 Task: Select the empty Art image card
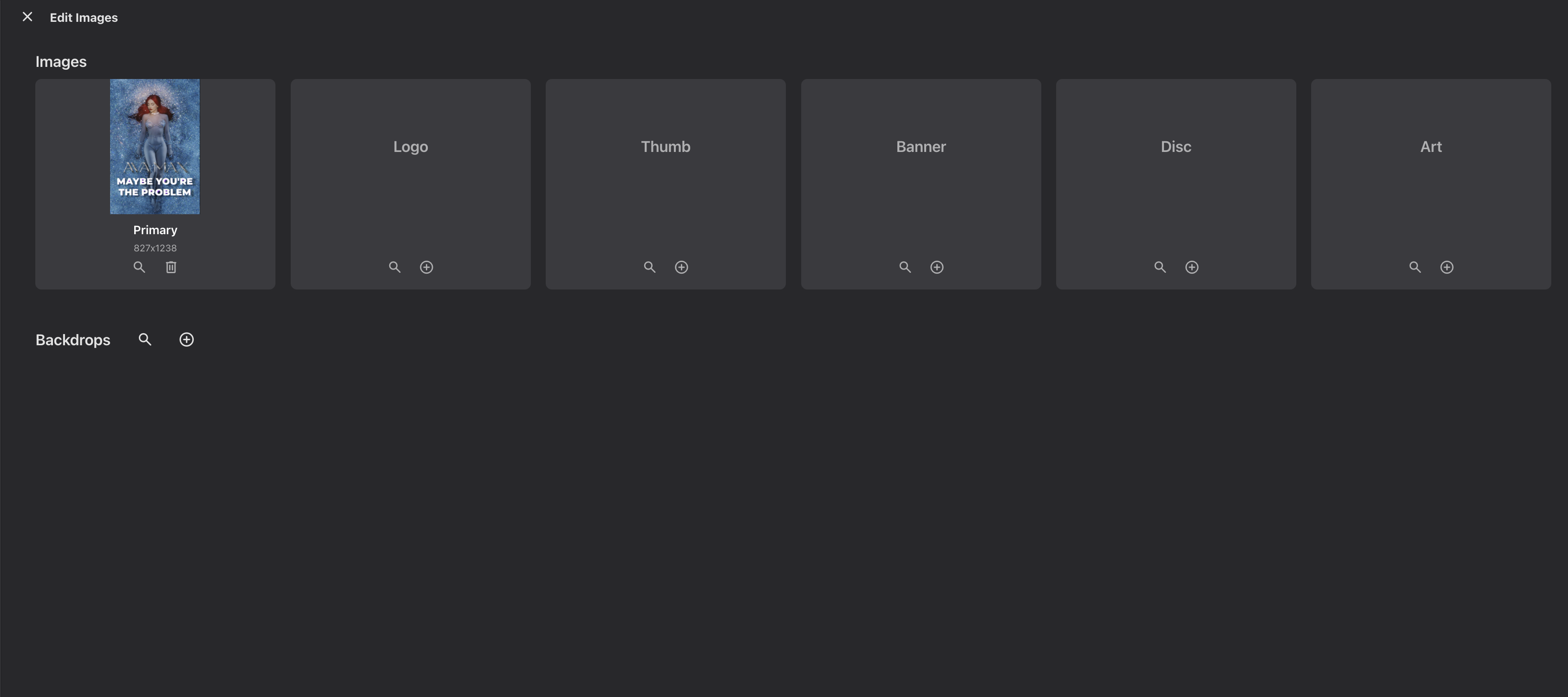(1431, 184)
